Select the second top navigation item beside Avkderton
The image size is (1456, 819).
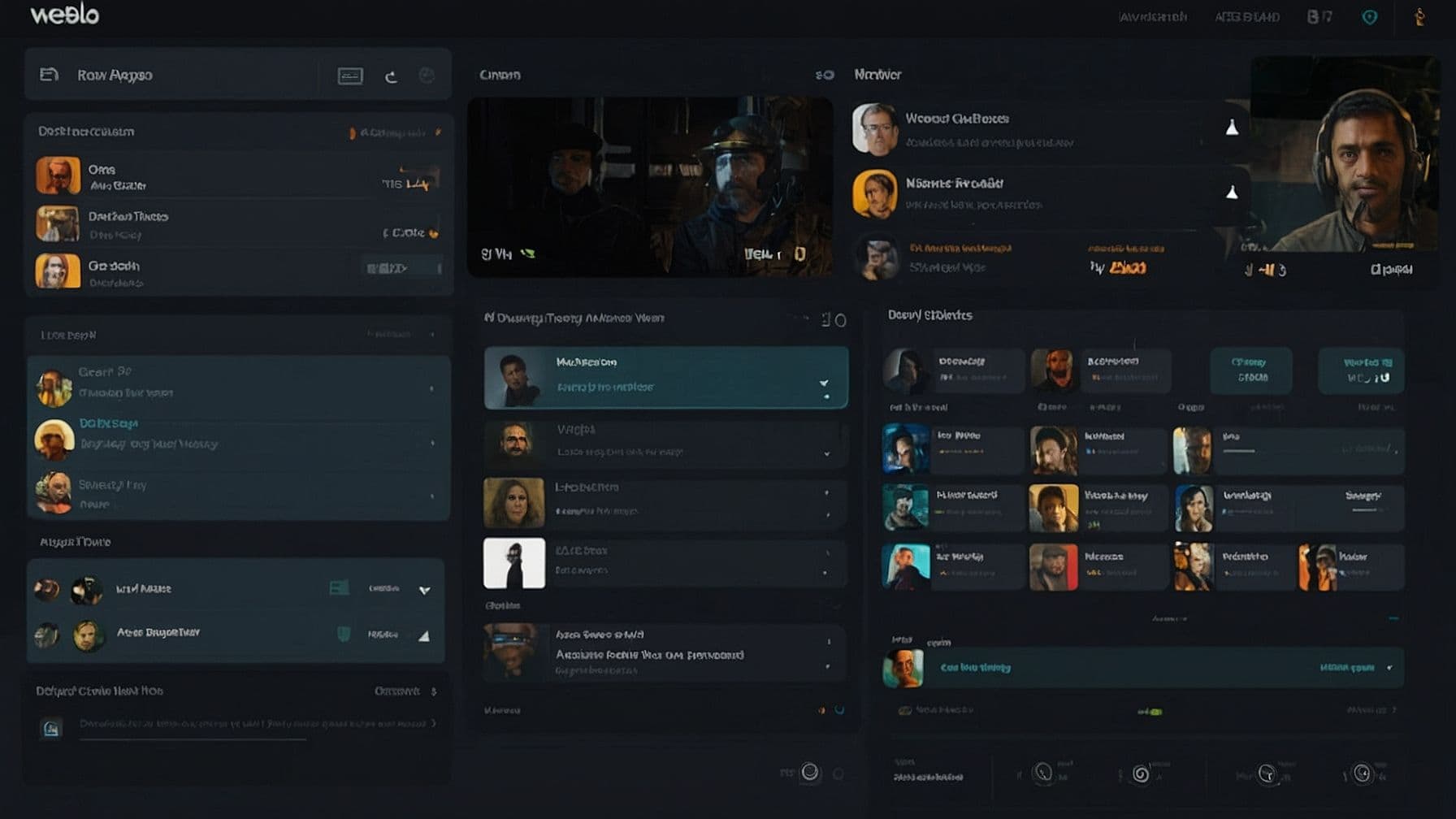point(1247,17)
